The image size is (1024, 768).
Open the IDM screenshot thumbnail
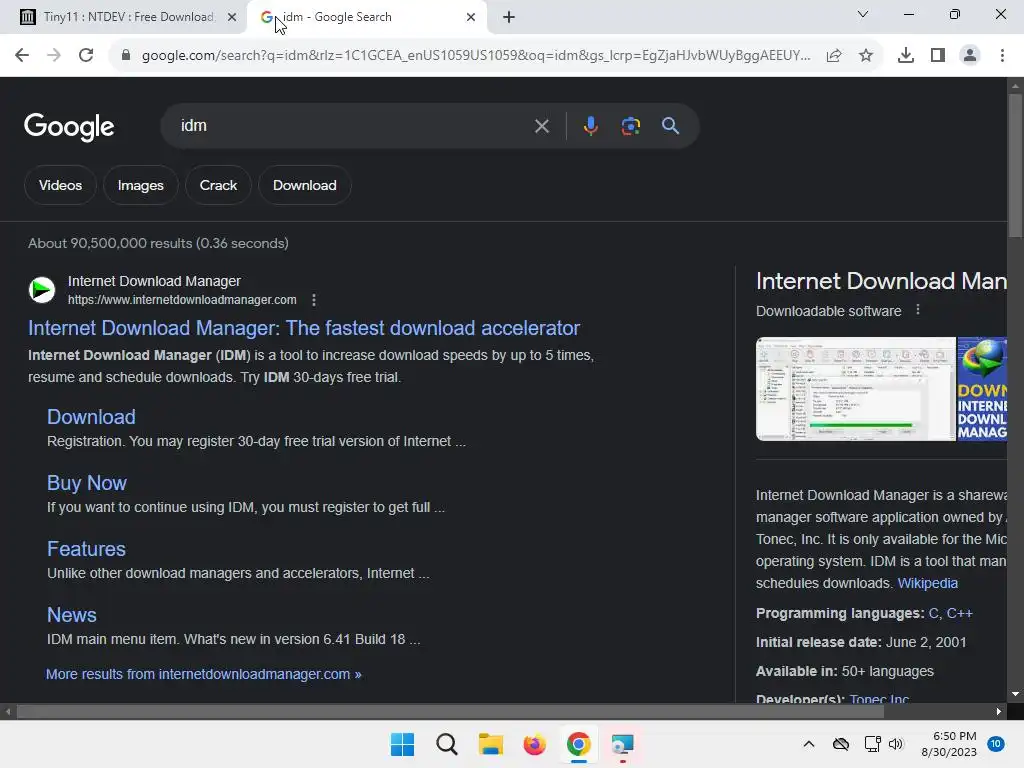click(856, 389)
